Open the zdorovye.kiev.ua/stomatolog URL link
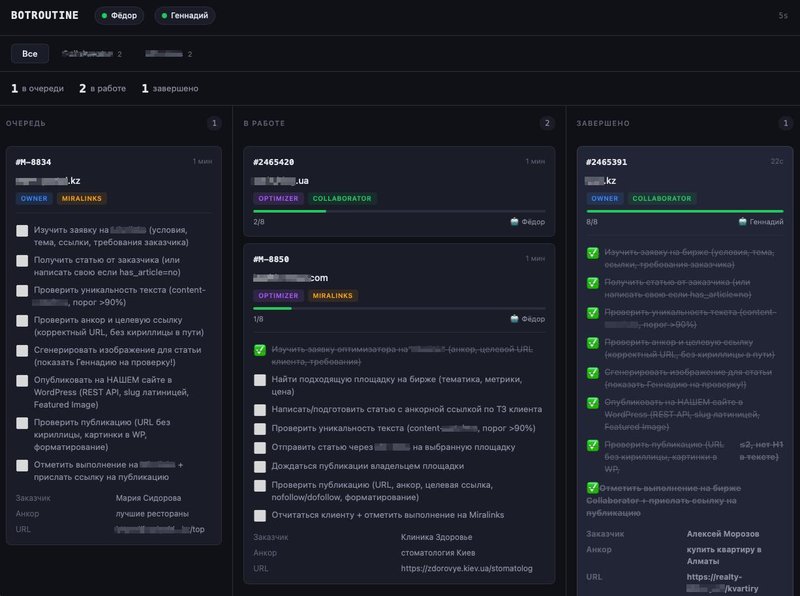 click(x=466, y=568)
